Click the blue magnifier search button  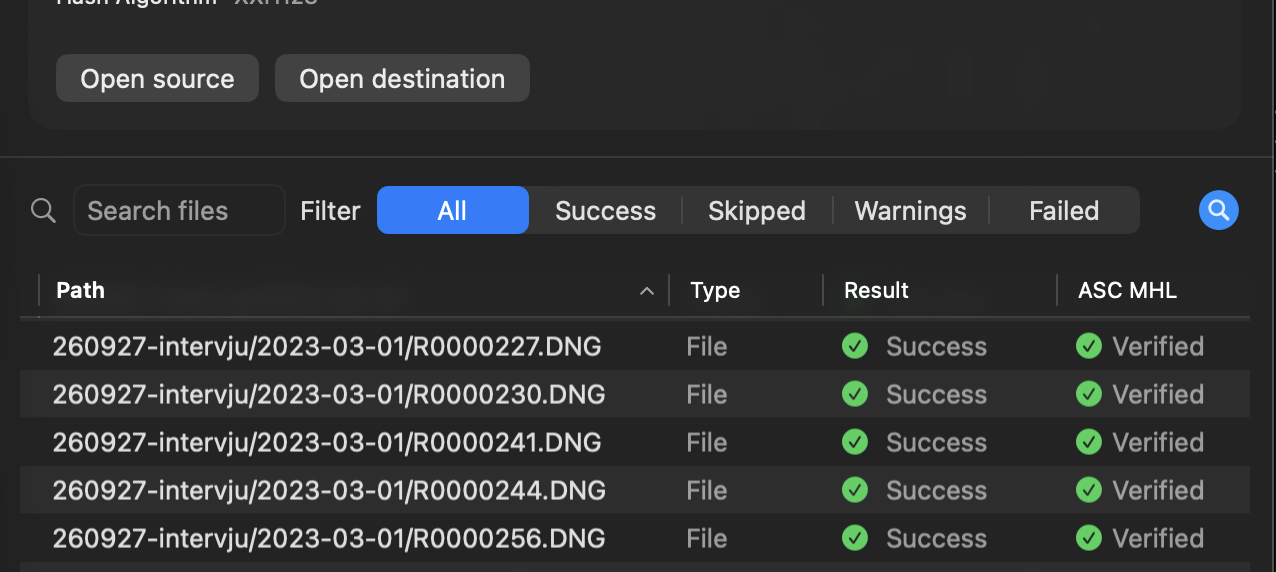point(1218,210)
